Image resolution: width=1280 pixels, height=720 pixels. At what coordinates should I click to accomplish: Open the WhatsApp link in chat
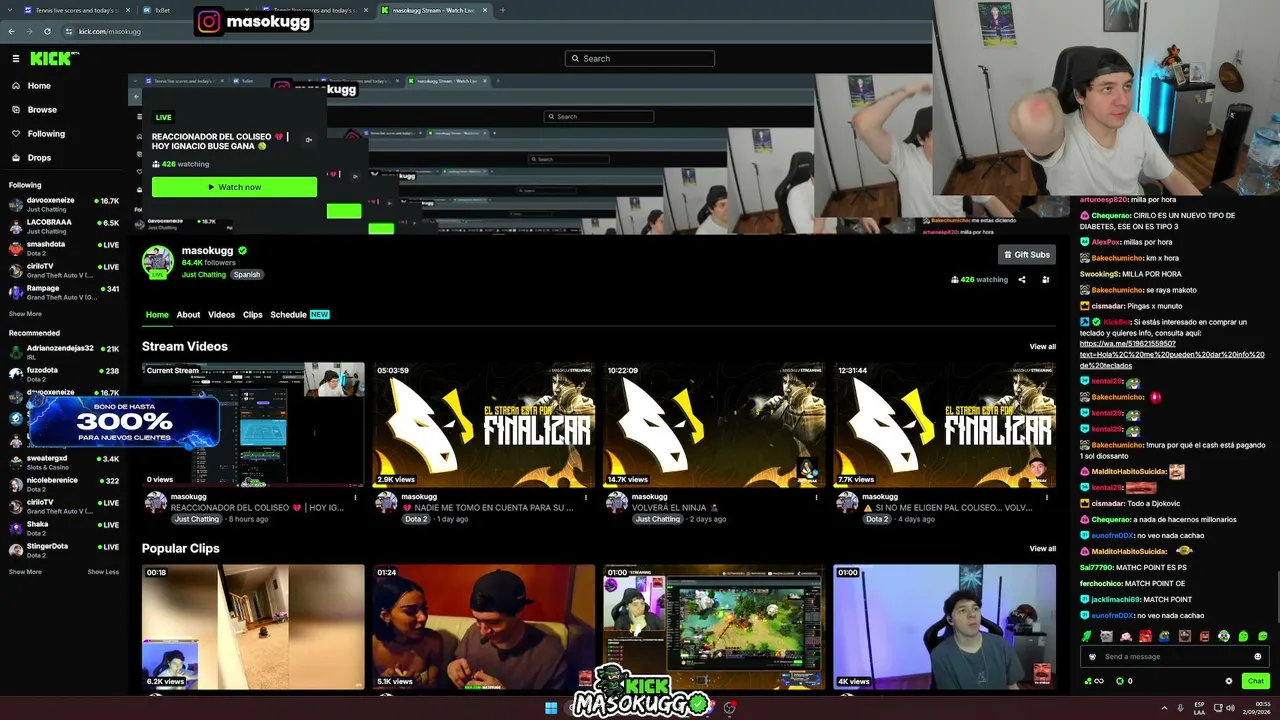(1172, 355)
